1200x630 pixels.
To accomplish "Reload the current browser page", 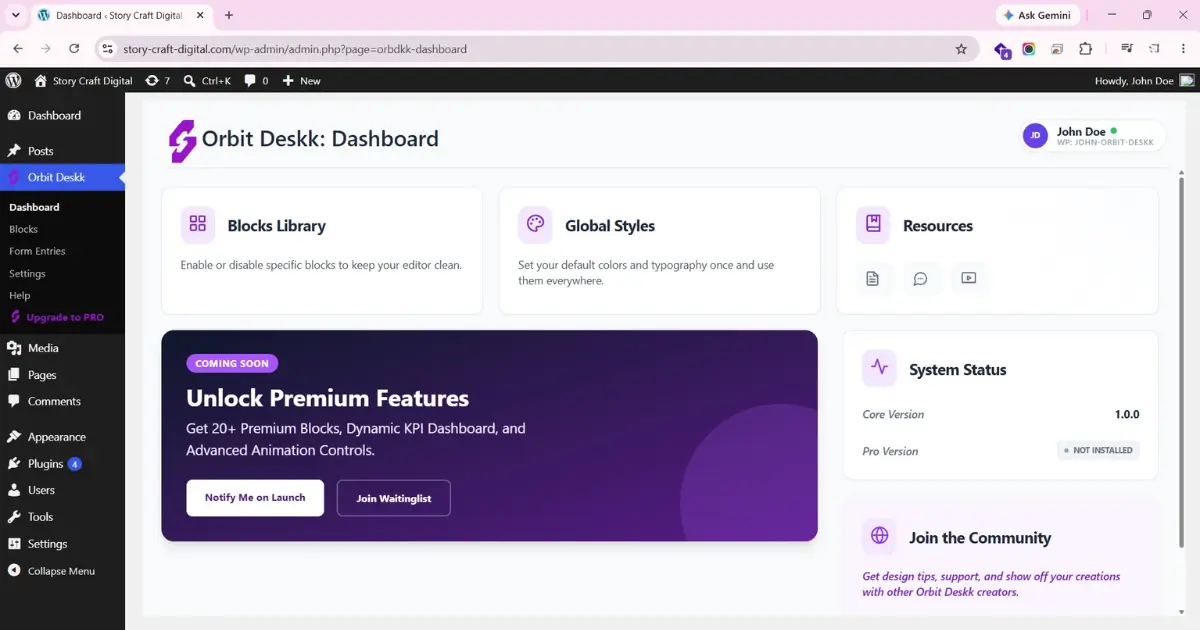I will [74, 48].
